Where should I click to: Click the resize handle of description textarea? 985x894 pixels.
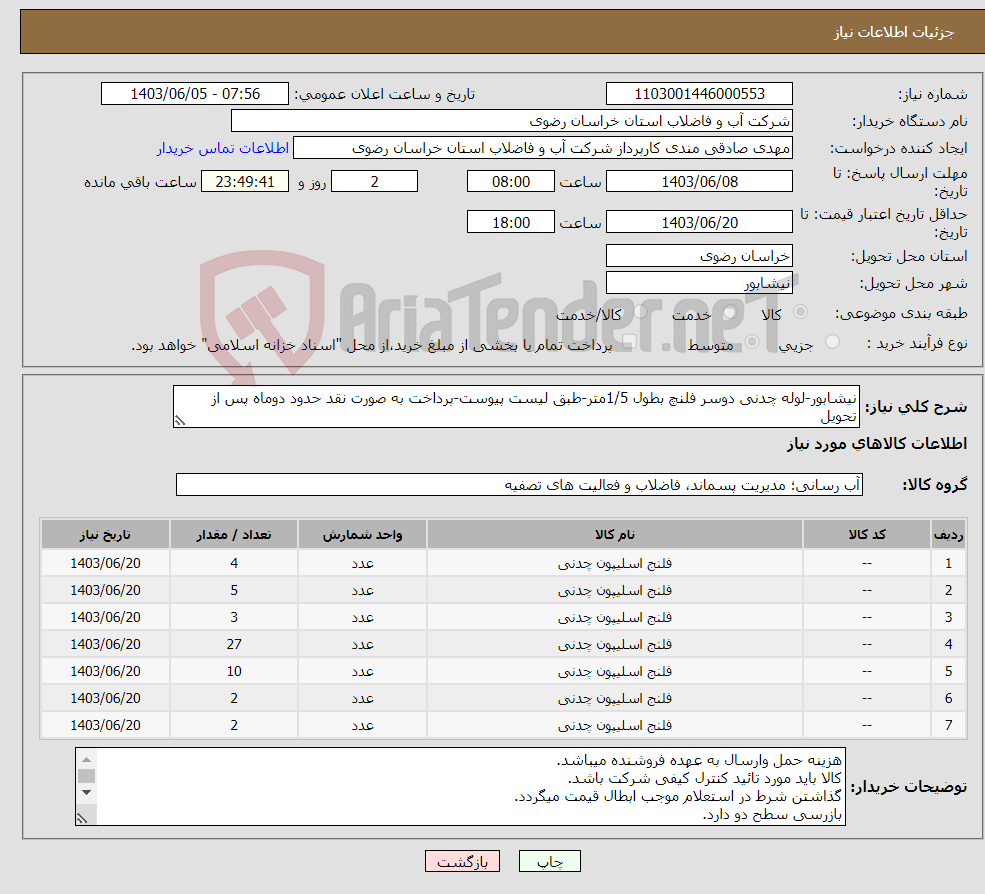[180, 421]
